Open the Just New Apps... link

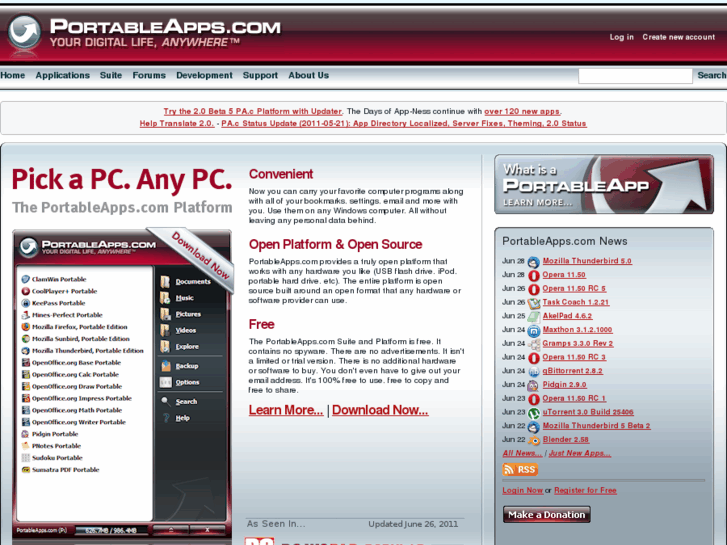(x=580, y=453)
